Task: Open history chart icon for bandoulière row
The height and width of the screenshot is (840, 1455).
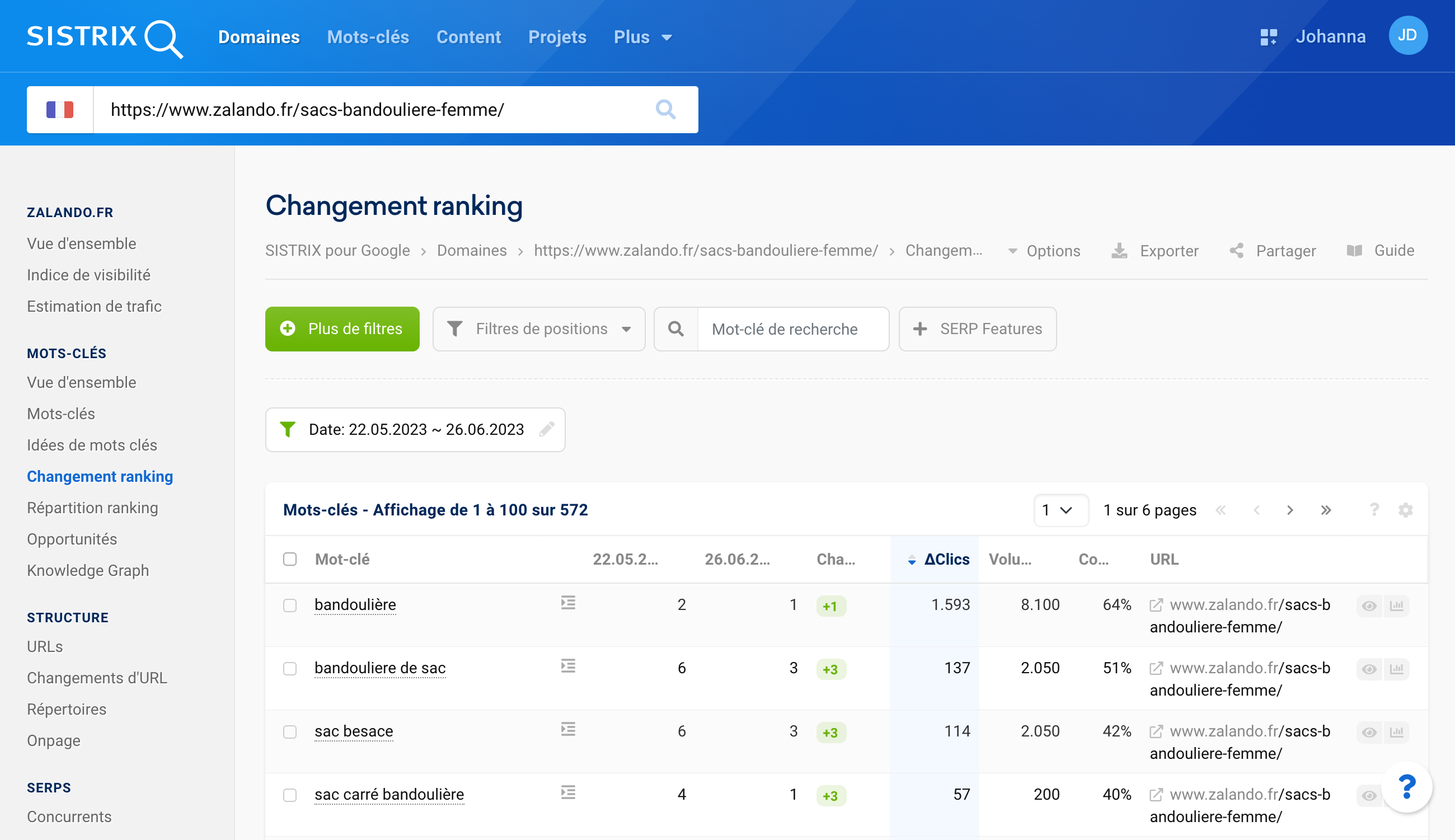Action: 1396,606
